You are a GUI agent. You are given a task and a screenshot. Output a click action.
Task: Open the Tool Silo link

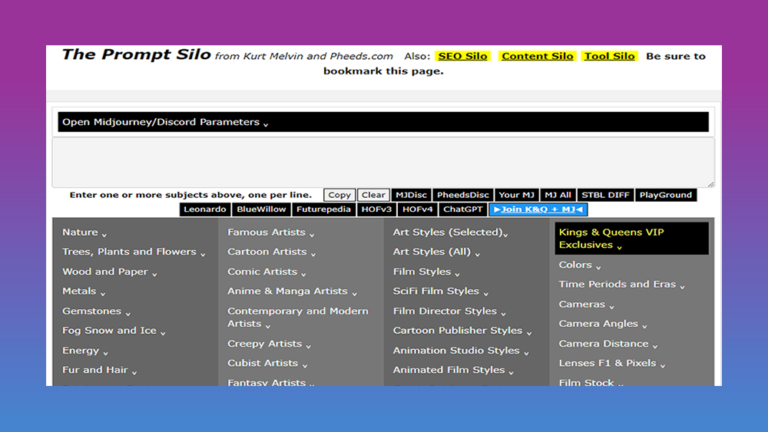pyautogui.click(x=609, y=56)
